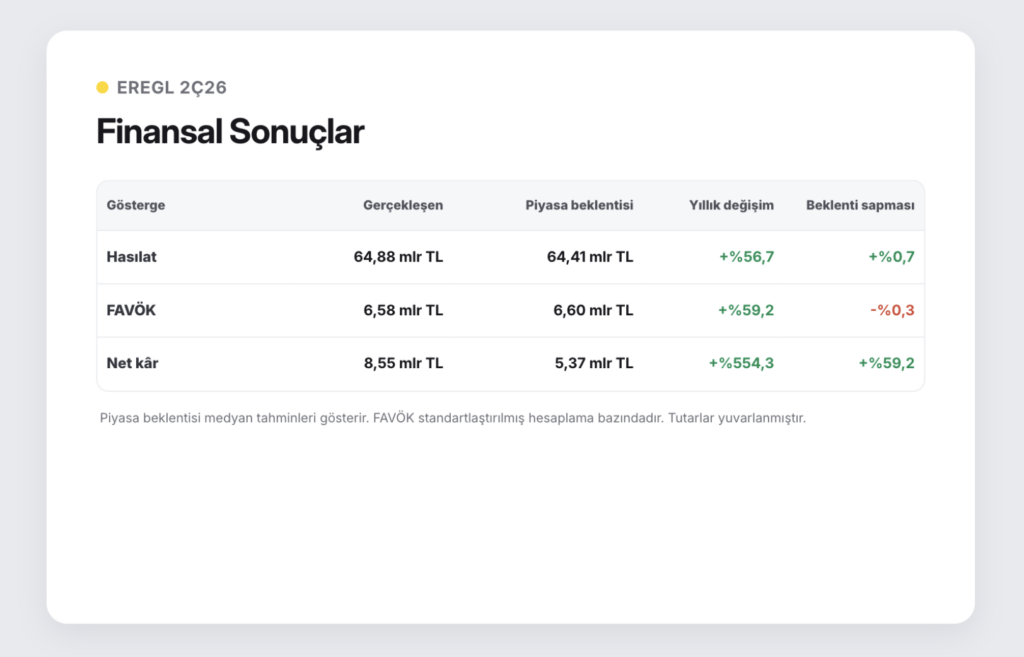1024x657 pixels.
Task: Click the 8,55 mlr TL value
Action: 404,363
